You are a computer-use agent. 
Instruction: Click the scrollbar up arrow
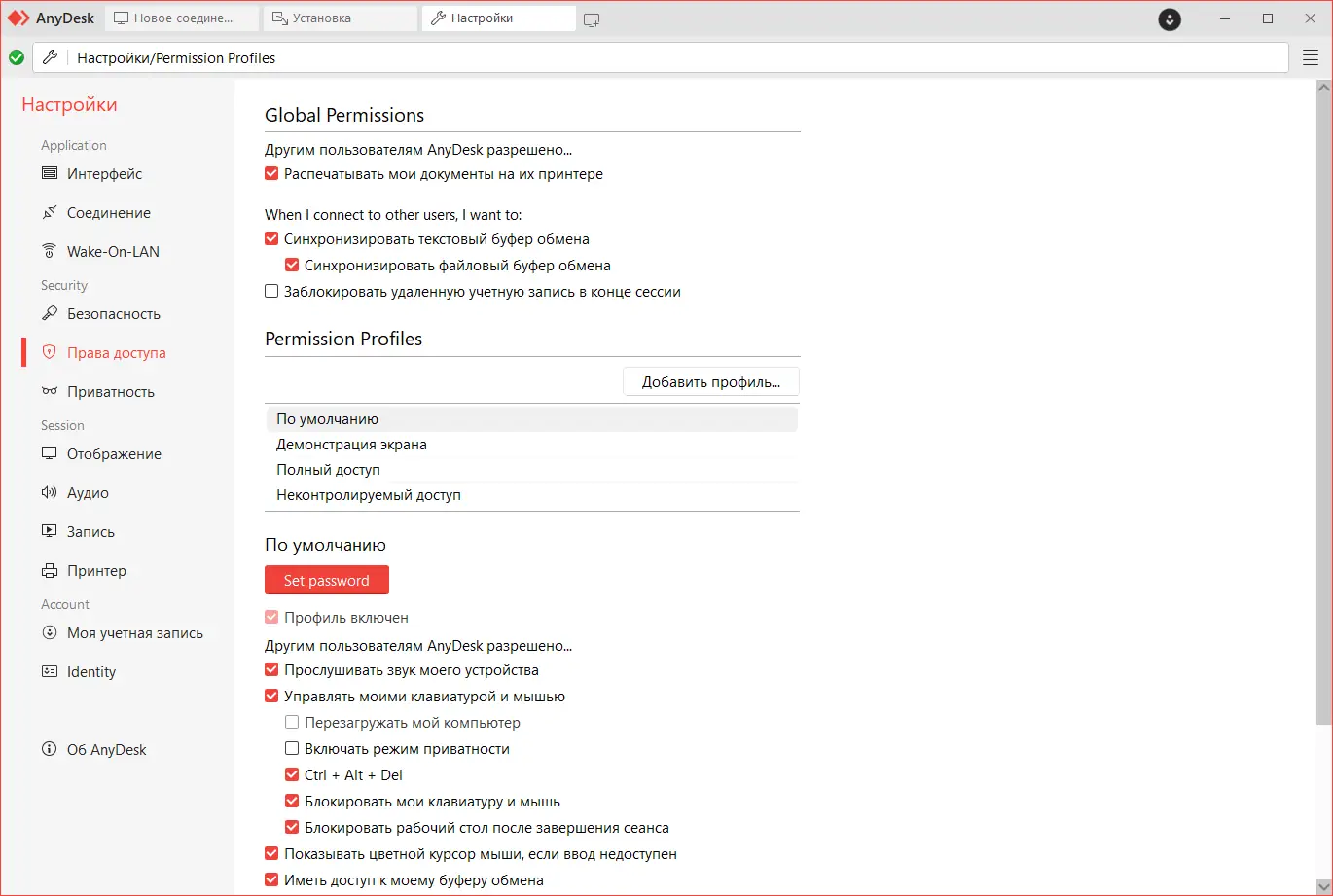pyautogui.click(x=1323, y=88)
